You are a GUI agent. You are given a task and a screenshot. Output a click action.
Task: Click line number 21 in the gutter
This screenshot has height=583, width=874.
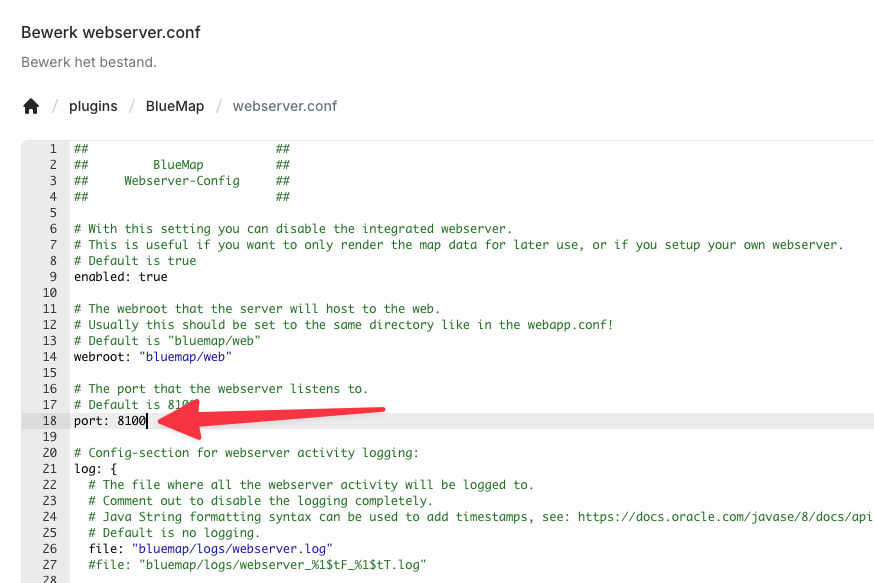point(49,469)
